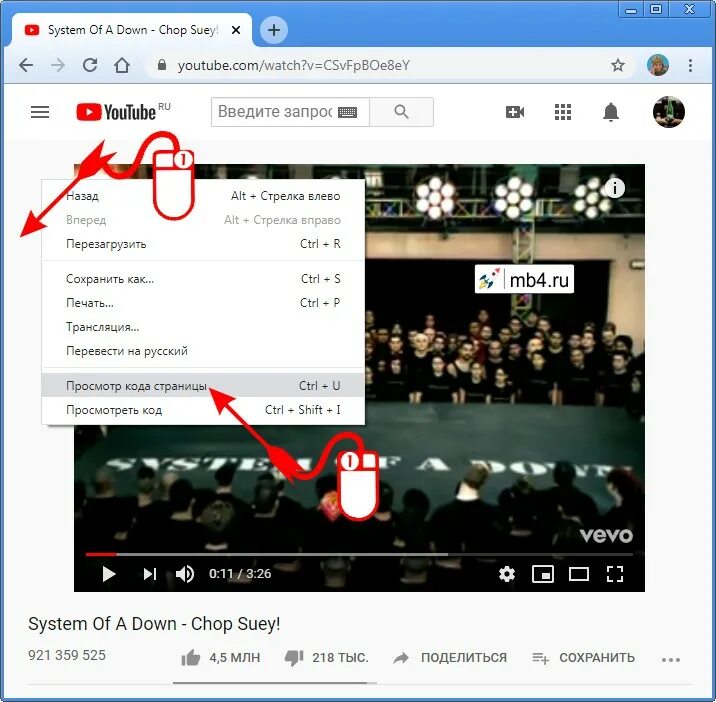
Task: Skip to the next video
Action: tap(150, 574)
